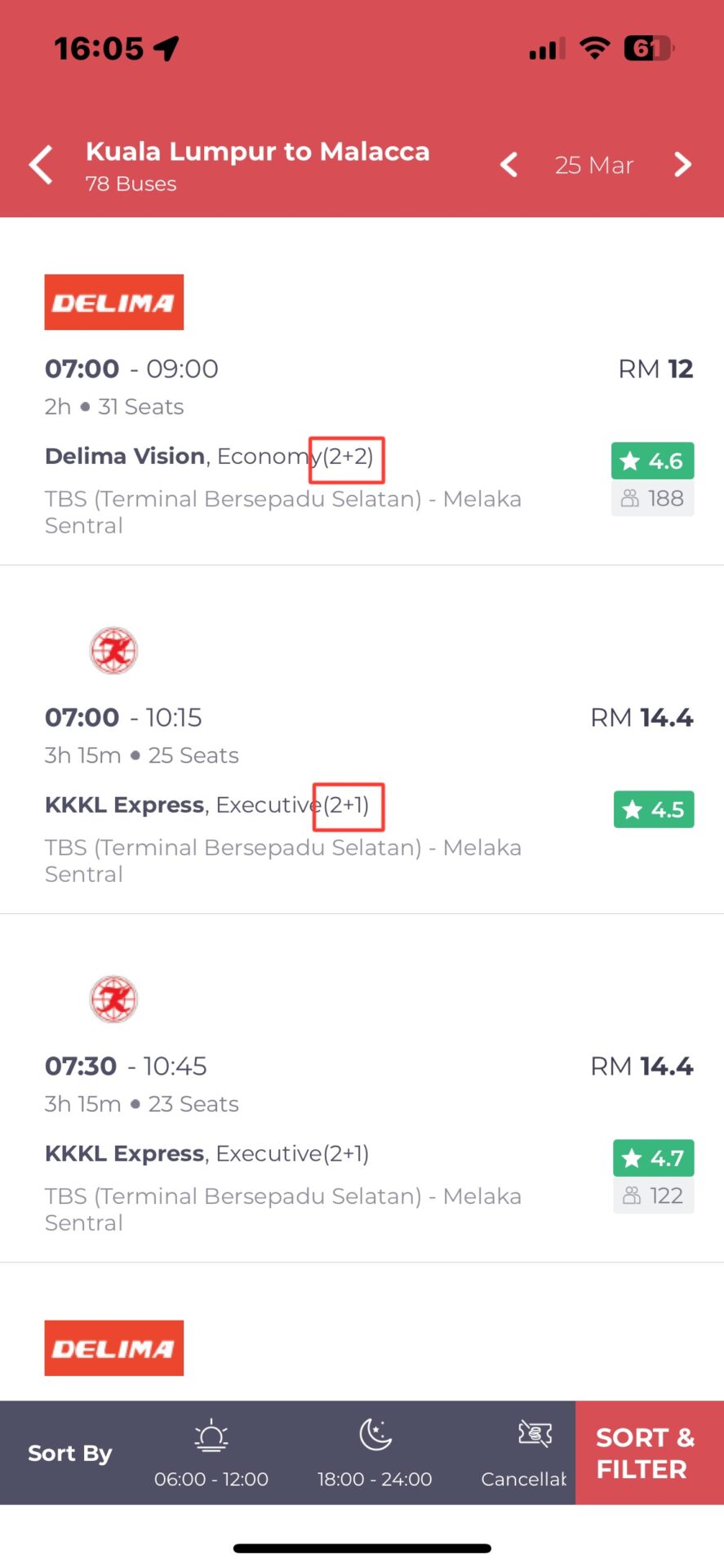Viewport: 724px width, 1568px height.
Task: Toggle the 18:00 - 24:00 night filter
Action: pyautogui.click(x=375, y=1453)
